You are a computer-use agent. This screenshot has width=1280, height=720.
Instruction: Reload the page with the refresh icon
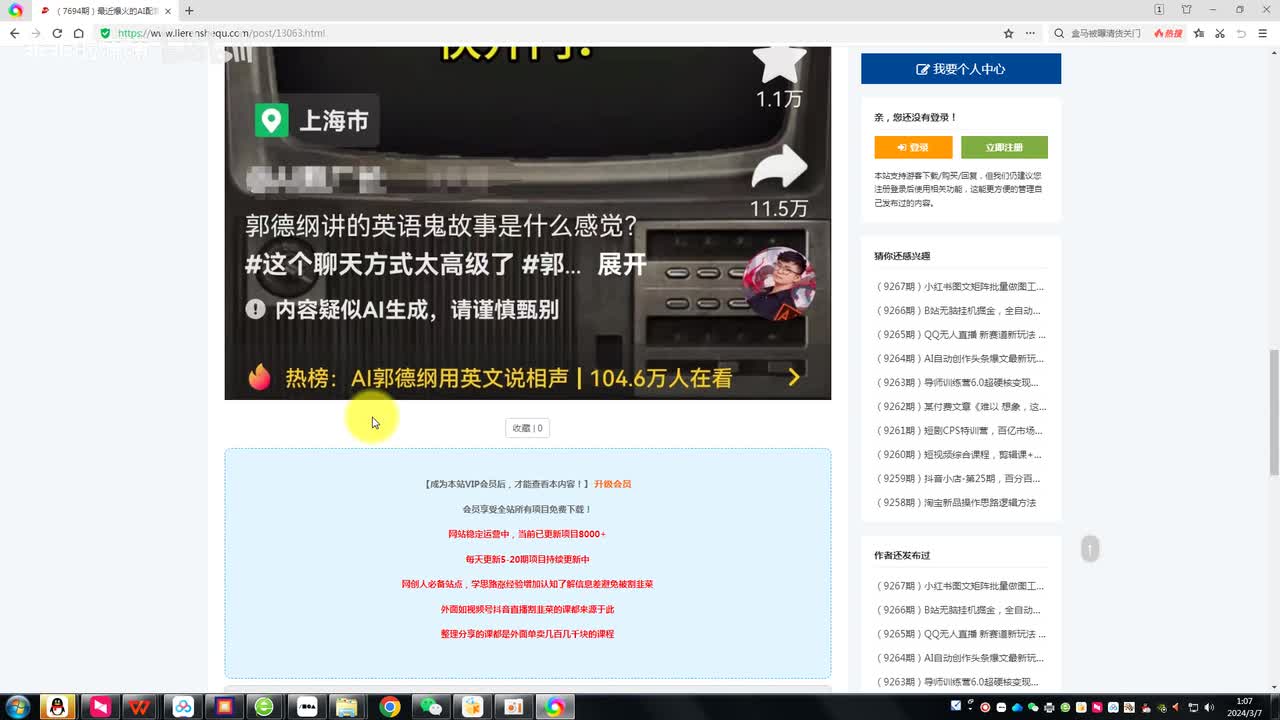point(57,33)
